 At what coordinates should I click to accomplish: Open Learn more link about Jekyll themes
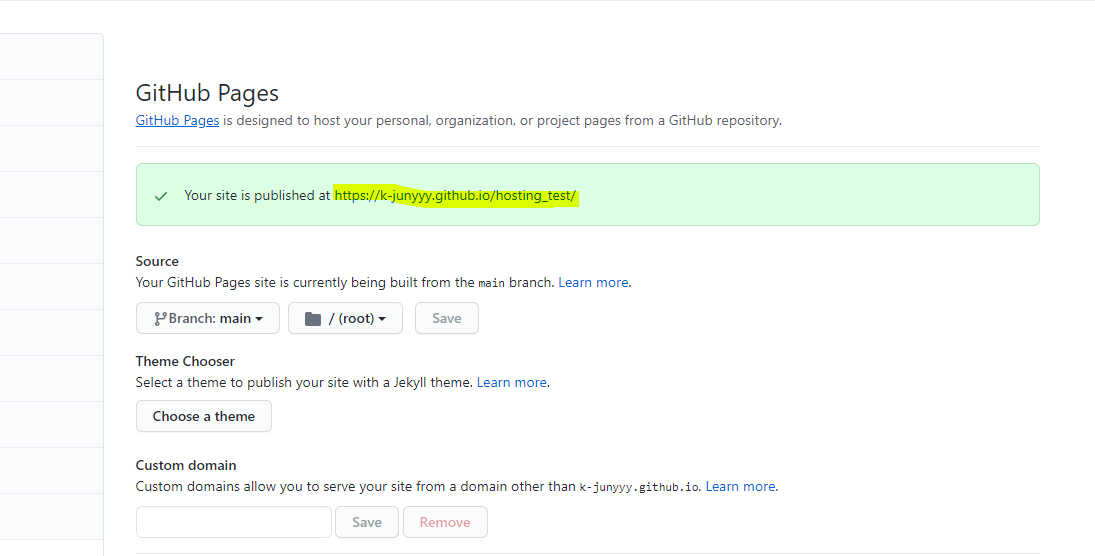[512, 382]
